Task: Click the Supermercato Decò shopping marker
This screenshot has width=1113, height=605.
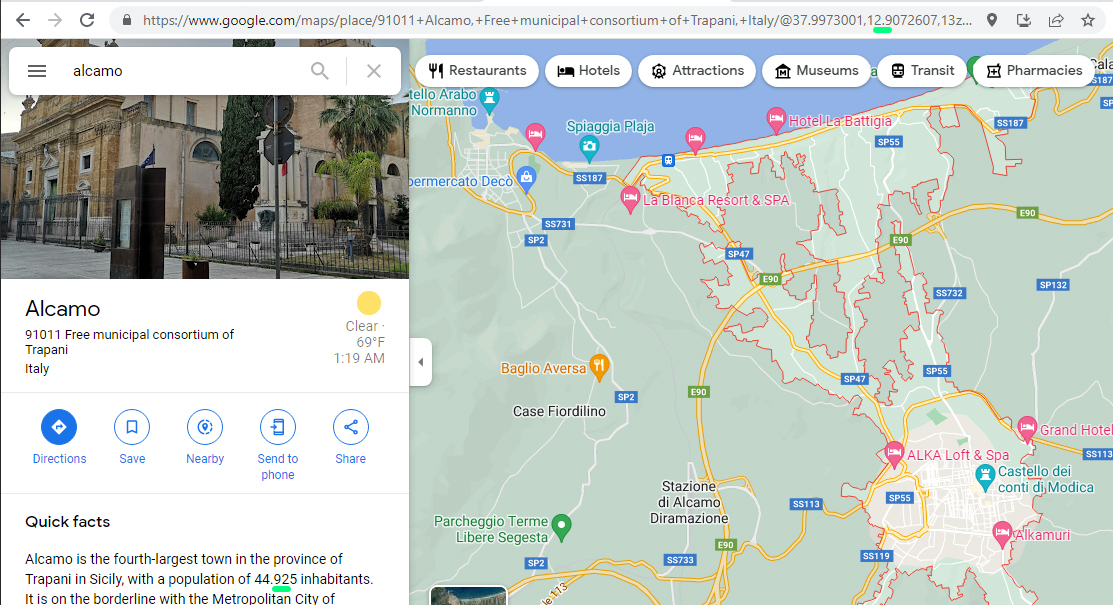Action: pos(526,179)
